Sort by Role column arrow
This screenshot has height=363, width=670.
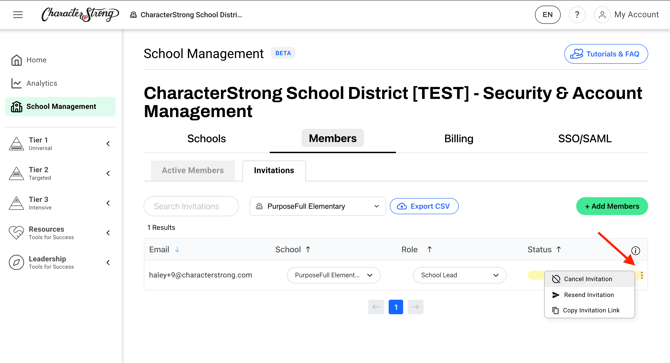click(x=429, y=249)
